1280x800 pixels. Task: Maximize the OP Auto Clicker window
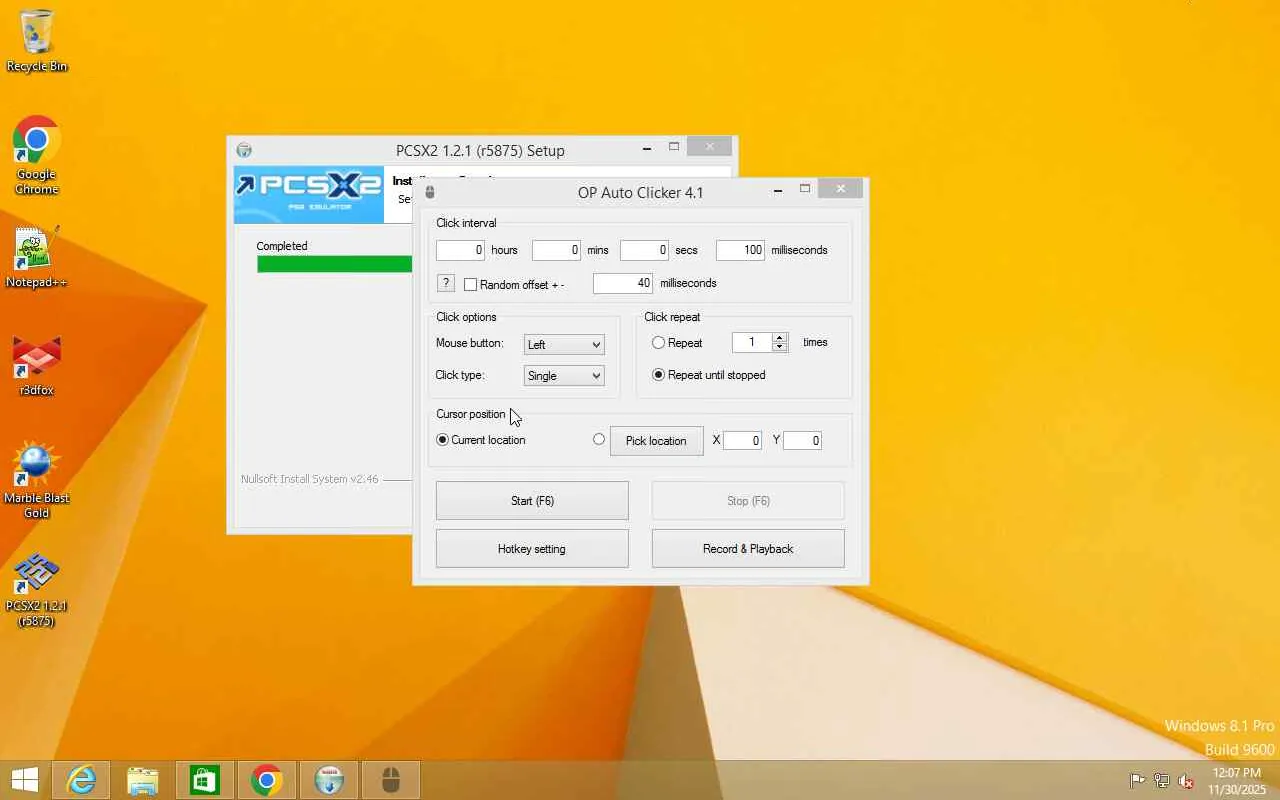805,189
